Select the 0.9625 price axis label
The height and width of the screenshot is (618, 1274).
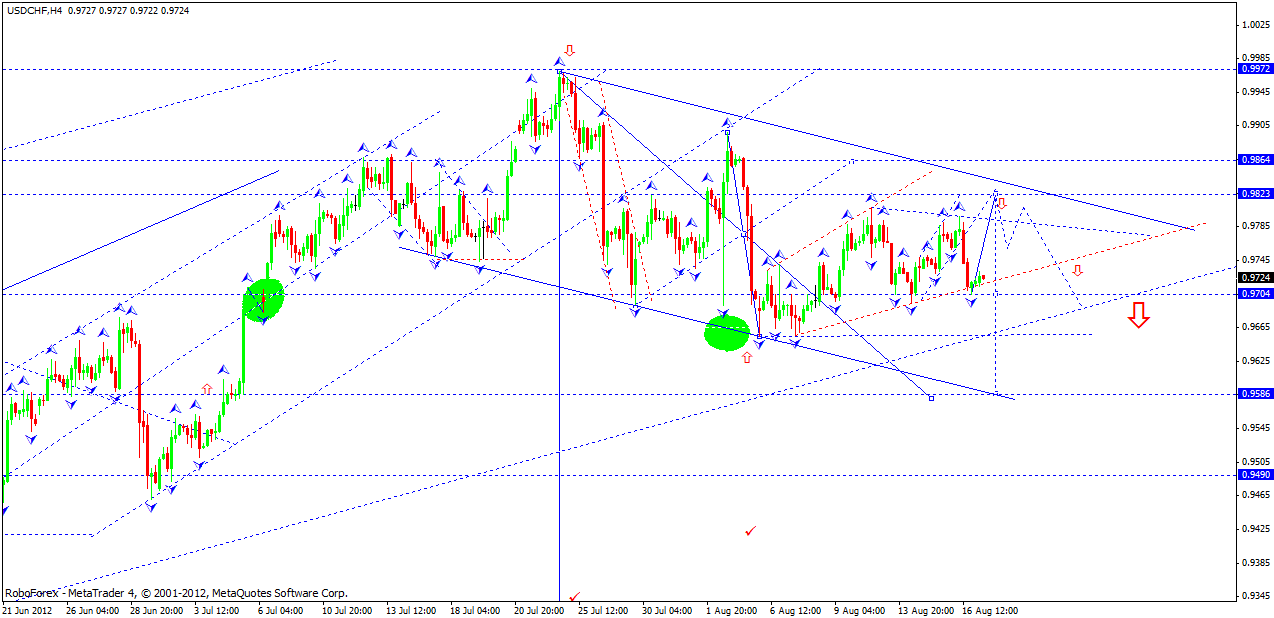point(1254,361)
